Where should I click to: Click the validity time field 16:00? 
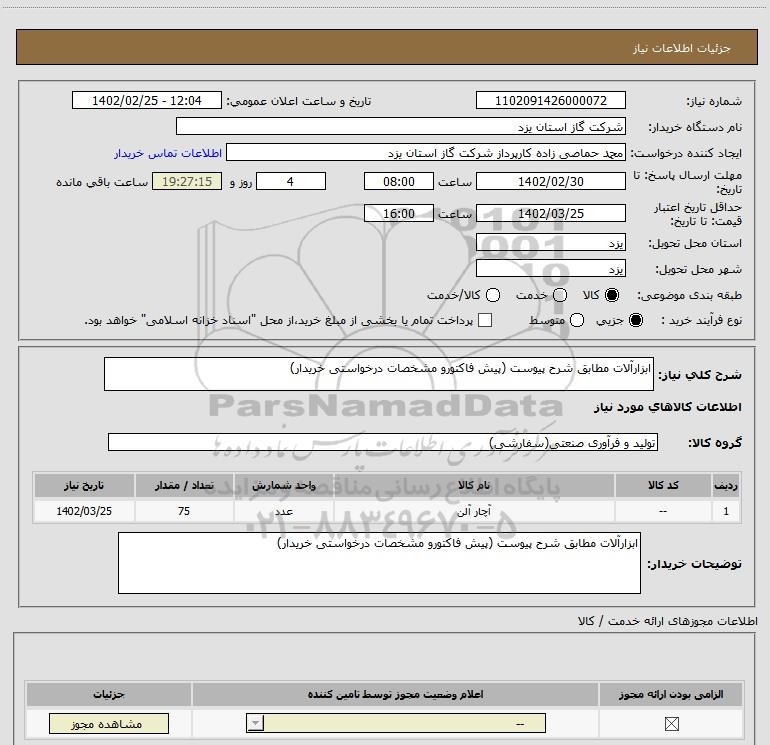(399, 213)
